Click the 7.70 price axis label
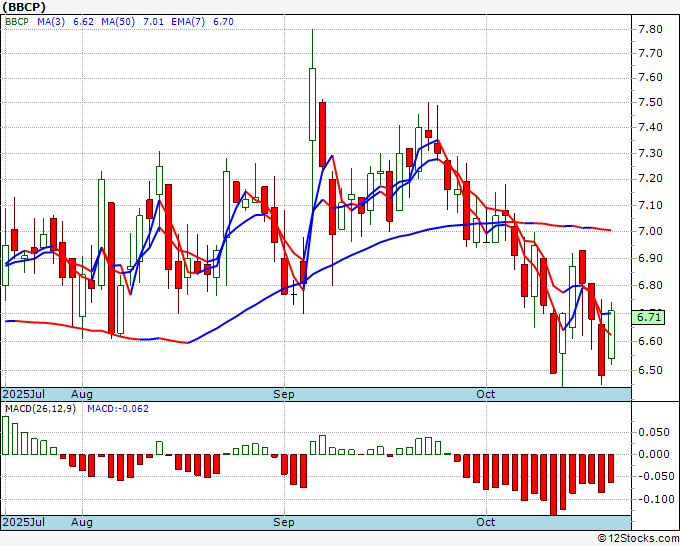680x546 pixels. coord(650,53)
